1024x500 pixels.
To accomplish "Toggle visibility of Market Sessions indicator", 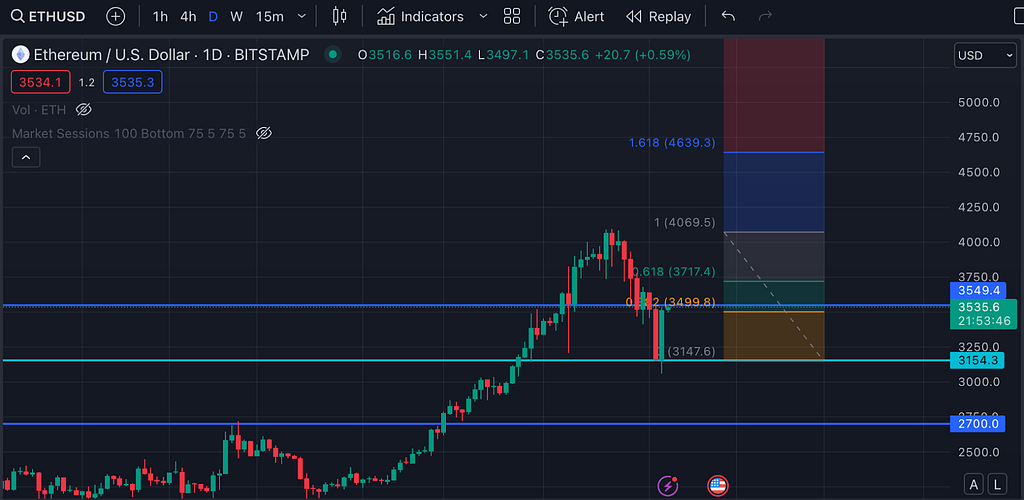I will coord(263,133).
